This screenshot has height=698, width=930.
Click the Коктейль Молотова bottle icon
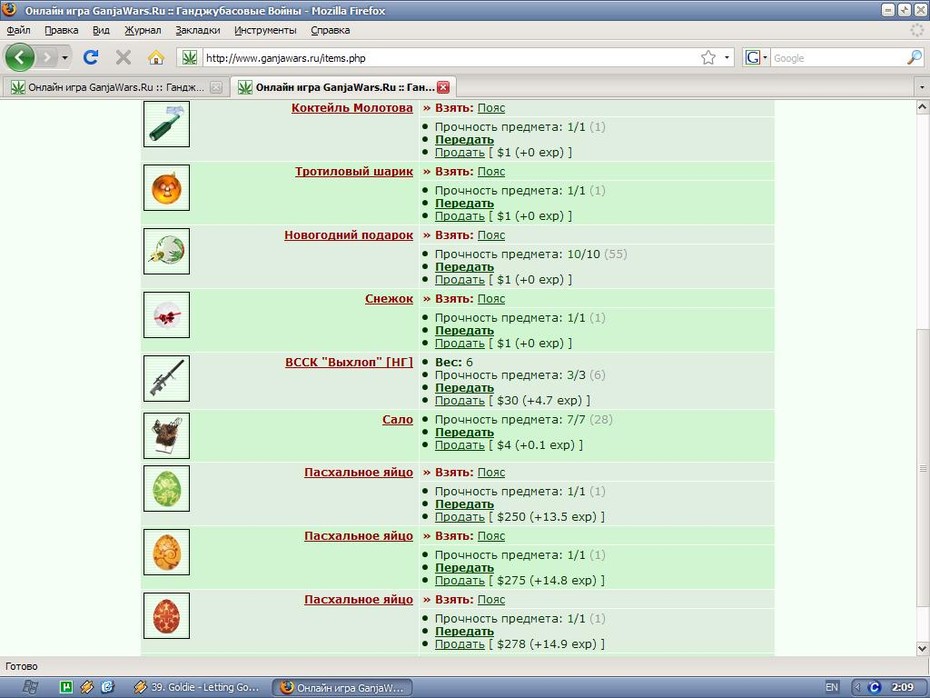(167, 124)
